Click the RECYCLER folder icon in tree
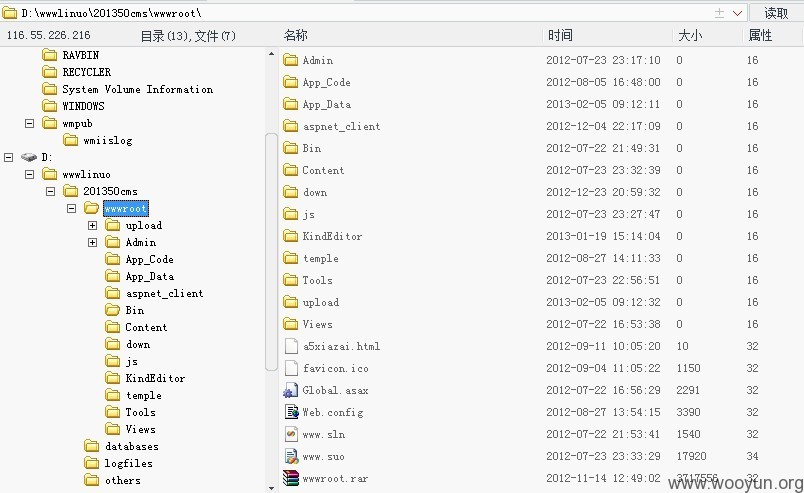 (x=50, y=72)
